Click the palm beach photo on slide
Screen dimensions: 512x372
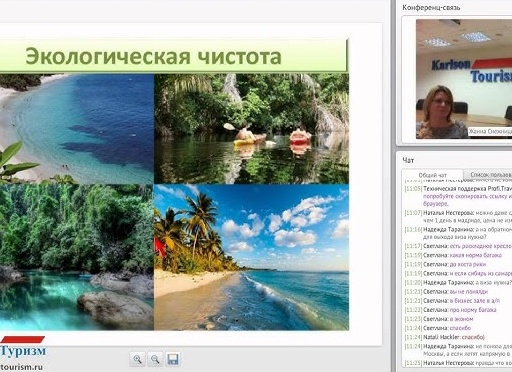pyautogui.click(x=251, y=257)
